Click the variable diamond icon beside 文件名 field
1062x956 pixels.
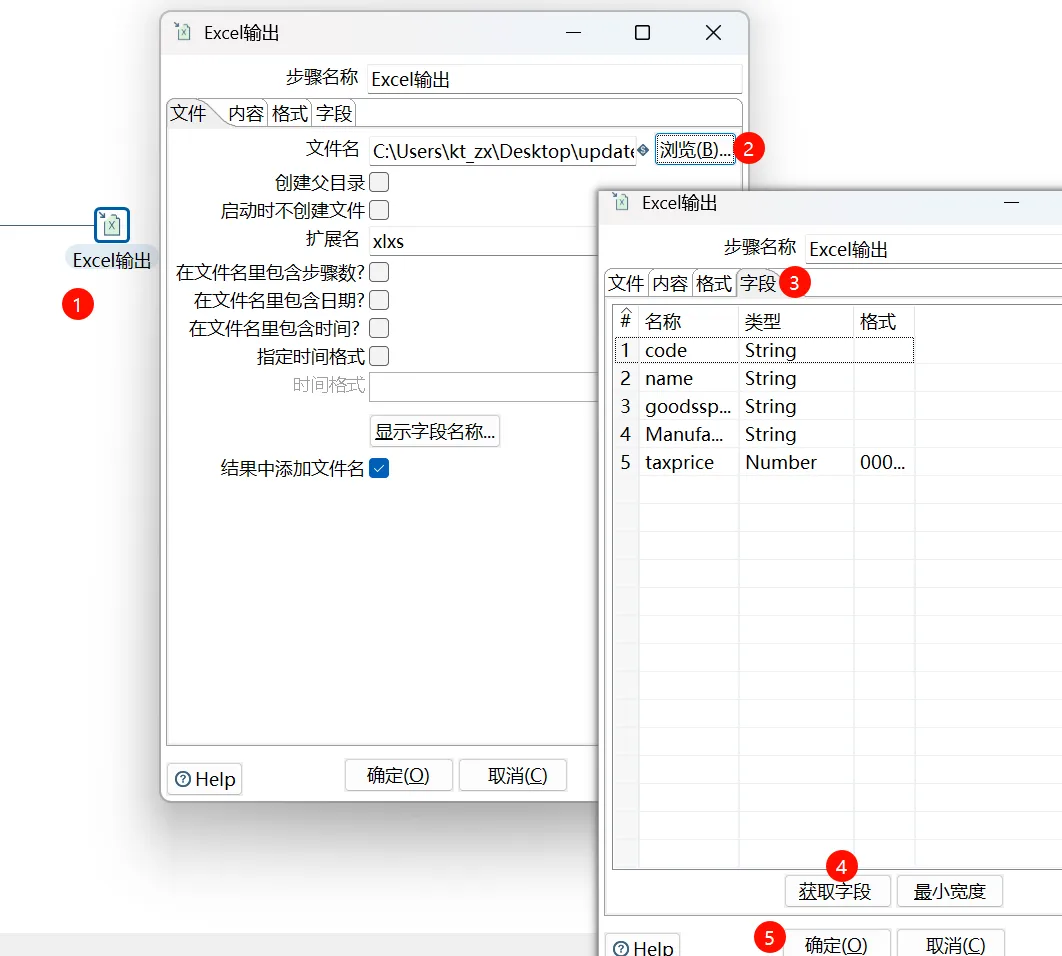tap(643, 150)
